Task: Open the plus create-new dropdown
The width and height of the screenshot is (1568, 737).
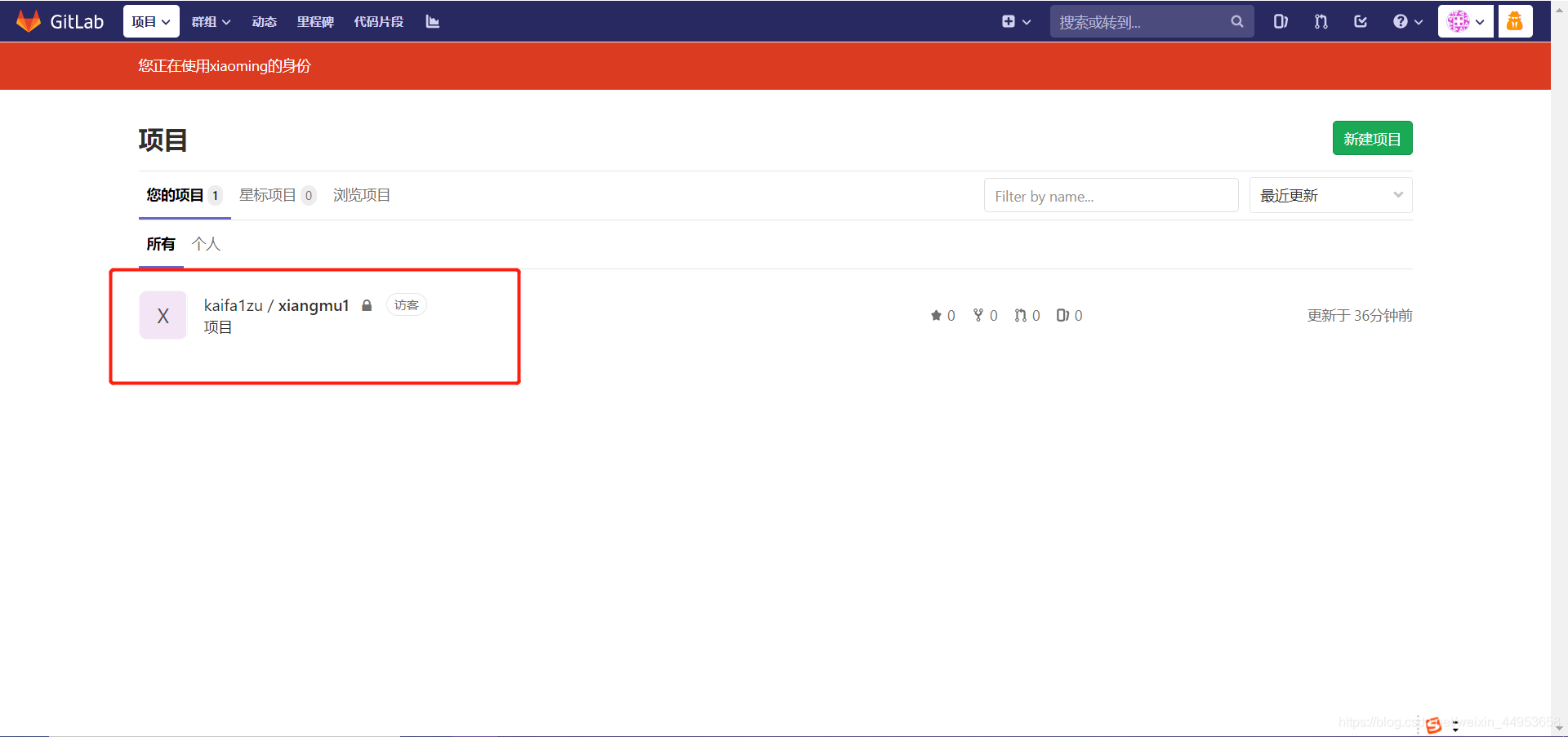Action: [x=1016, y=21]
